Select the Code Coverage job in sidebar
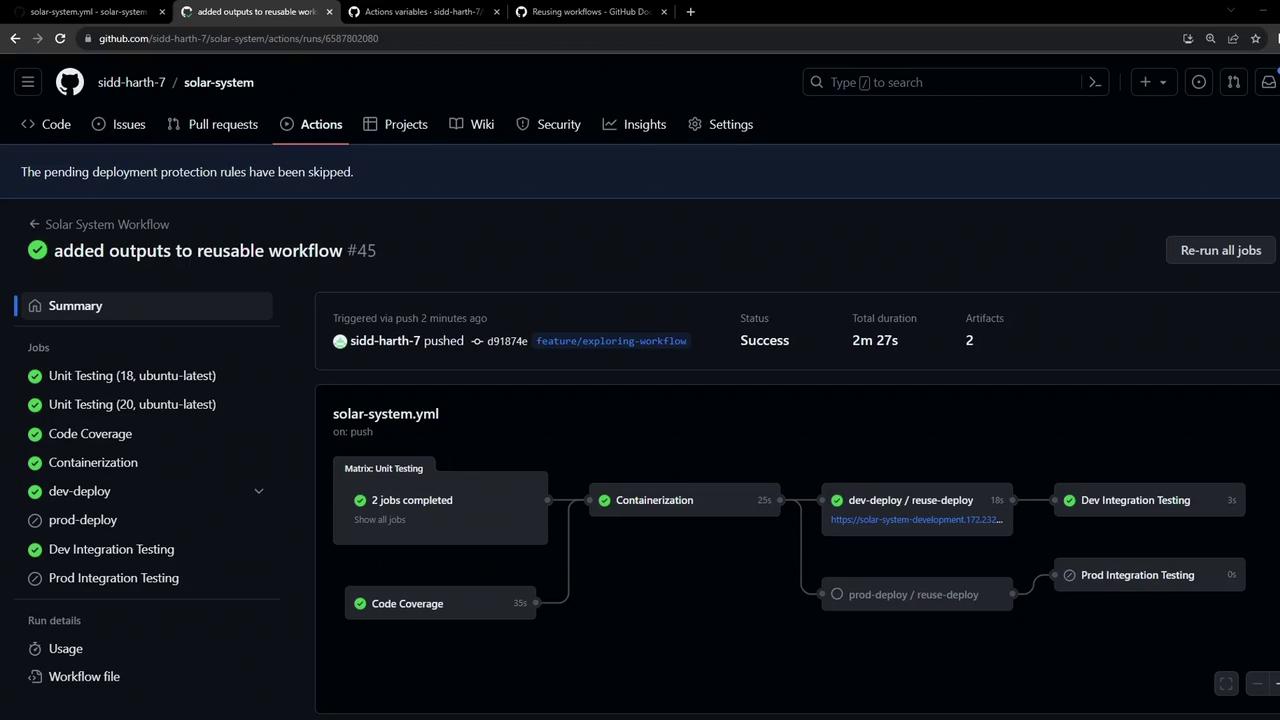1280x720 pixels. [x=90, y=433]
